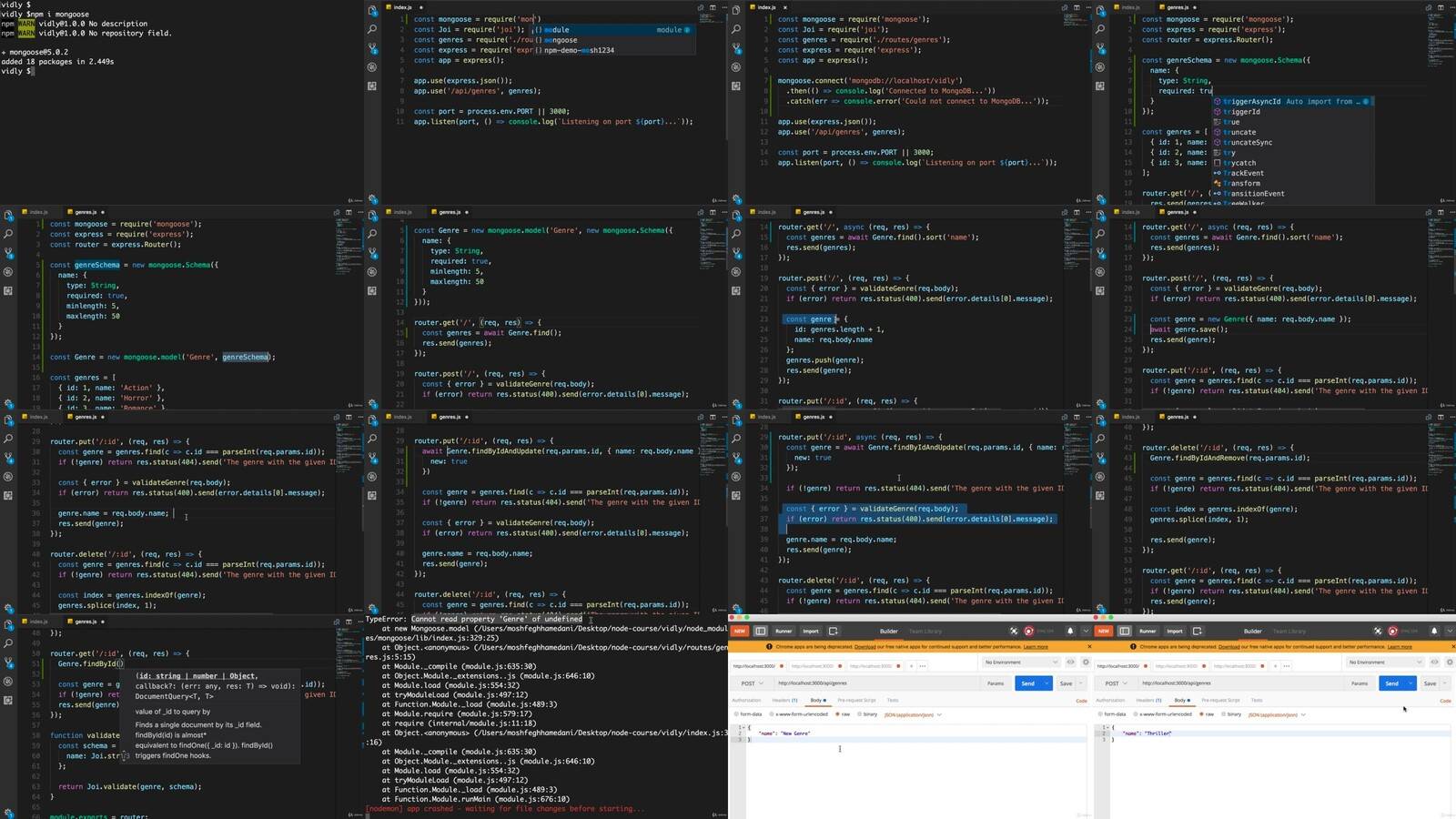This screenshot has width=1456, height=819.
Task: Open No Environment dropdown in "Thriller" Postman
Action: 1385,662
